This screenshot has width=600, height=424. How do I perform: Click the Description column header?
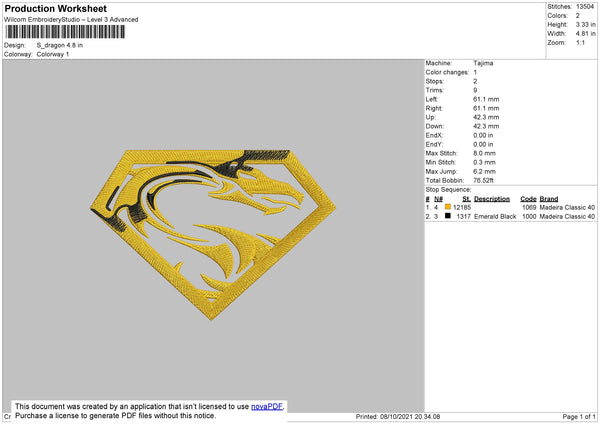tap(492, 199)
